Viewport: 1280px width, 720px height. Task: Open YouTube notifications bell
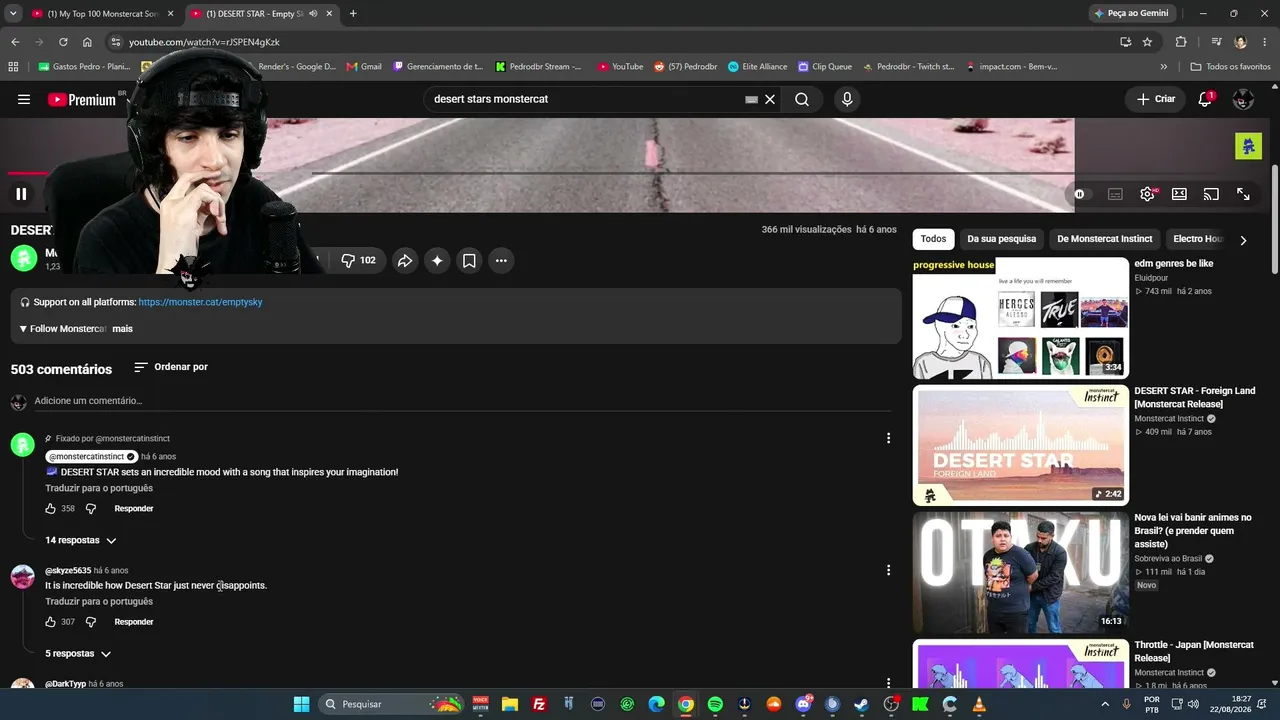[x=1205, y=99]
